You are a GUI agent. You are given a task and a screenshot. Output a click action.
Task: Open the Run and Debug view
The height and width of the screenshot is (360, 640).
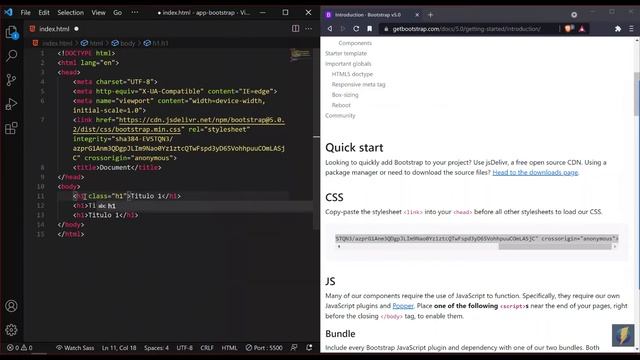pos(11,104)
